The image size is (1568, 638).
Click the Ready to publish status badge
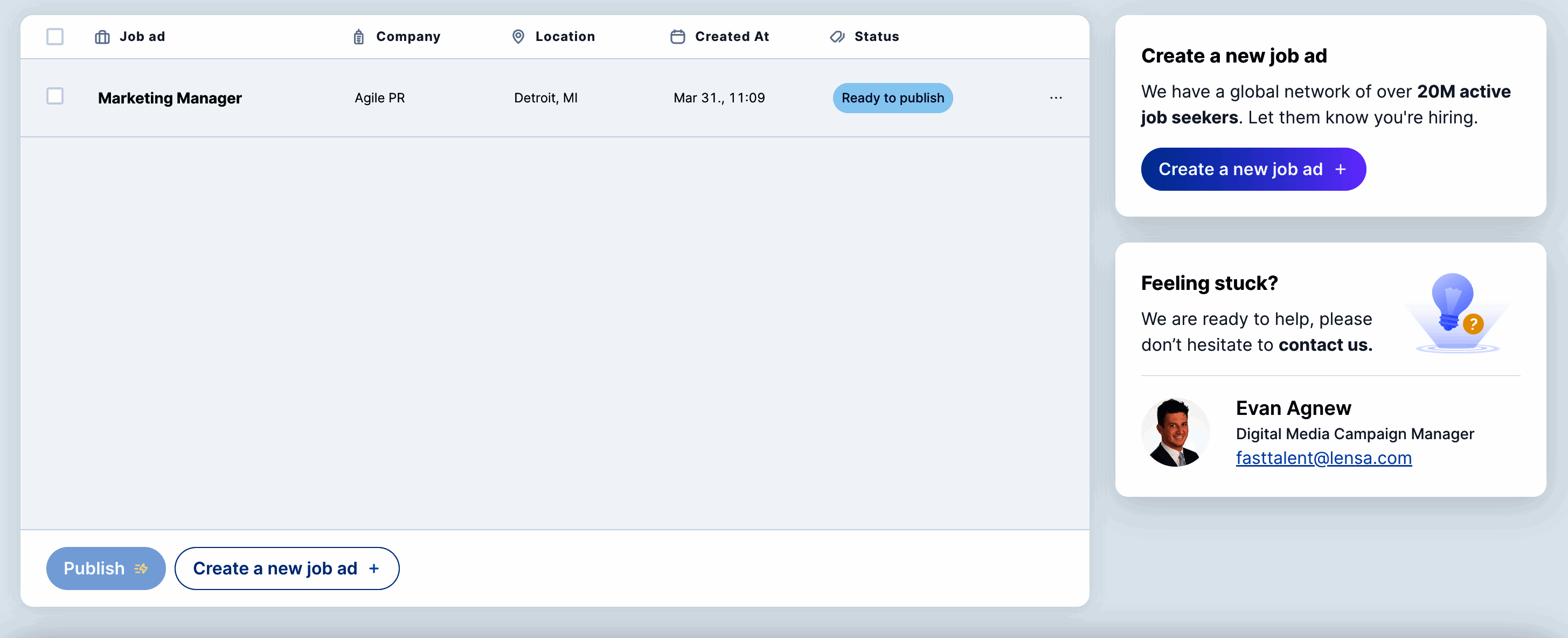pos(892,98)
